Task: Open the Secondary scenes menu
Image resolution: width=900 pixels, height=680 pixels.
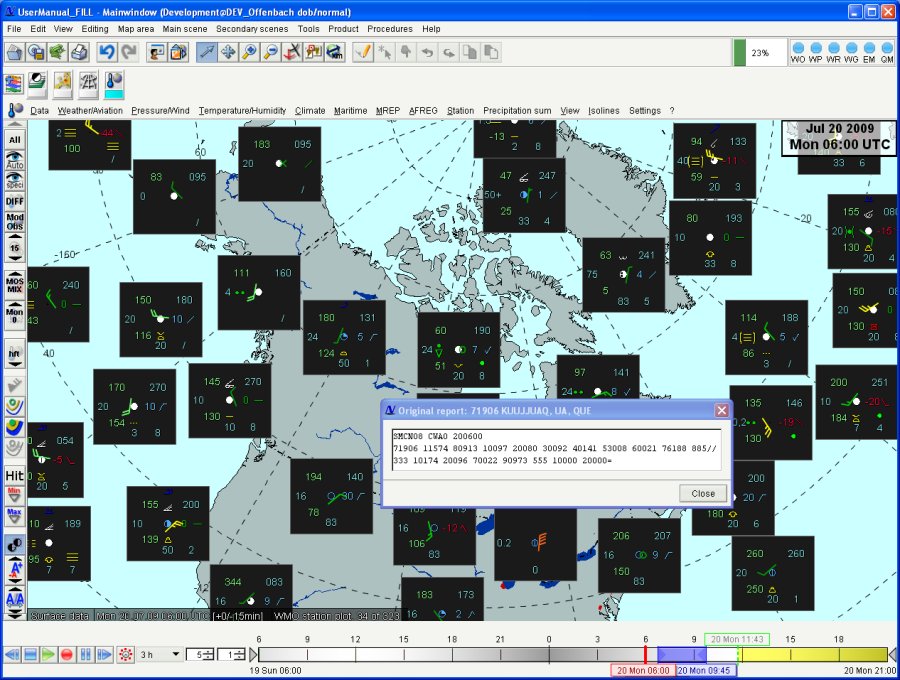Action: [x=252, y=29]
